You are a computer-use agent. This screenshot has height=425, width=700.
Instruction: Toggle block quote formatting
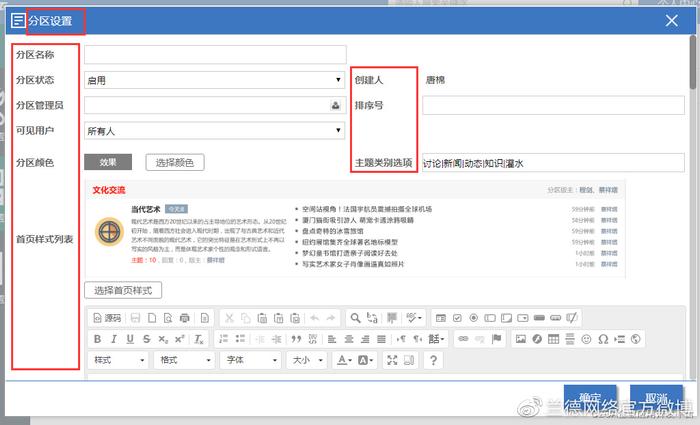[296, 339]
